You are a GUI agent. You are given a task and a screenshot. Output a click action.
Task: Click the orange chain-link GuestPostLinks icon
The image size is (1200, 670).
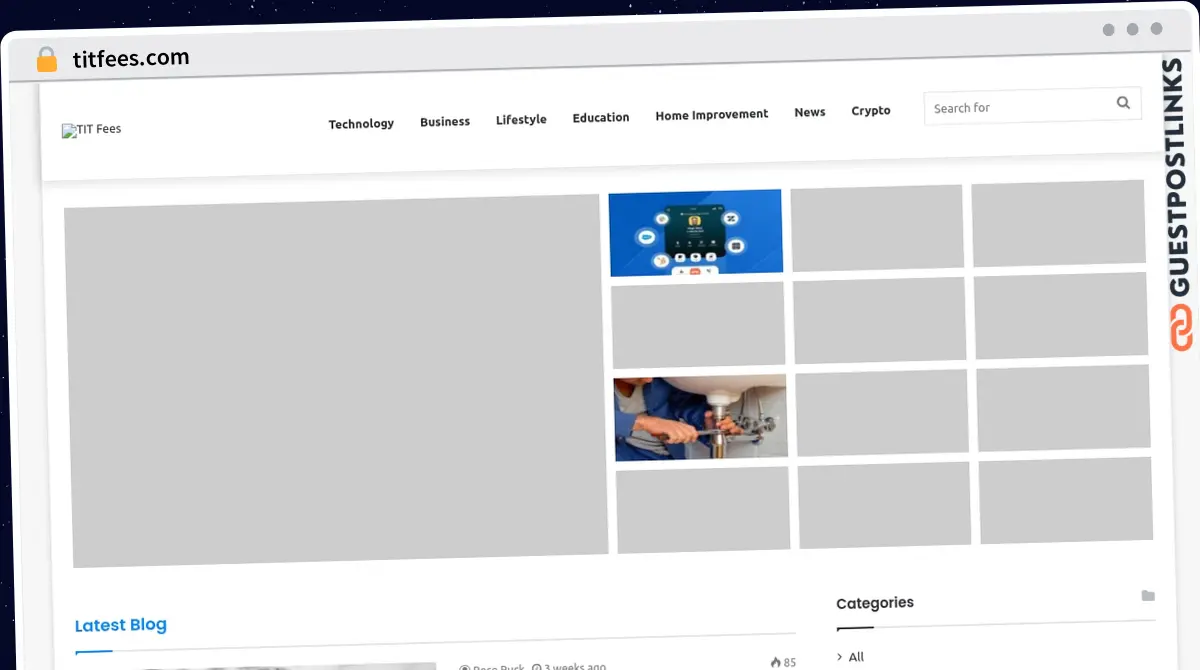coord(1181,329)
